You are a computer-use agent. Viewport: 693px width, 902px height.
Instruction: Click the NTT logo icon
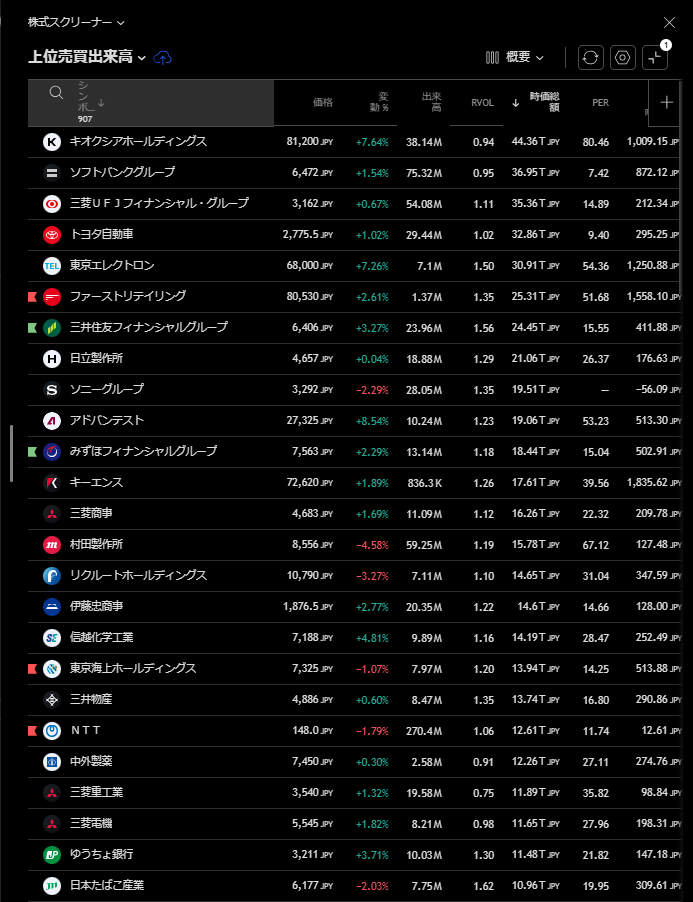click(52, 731)
